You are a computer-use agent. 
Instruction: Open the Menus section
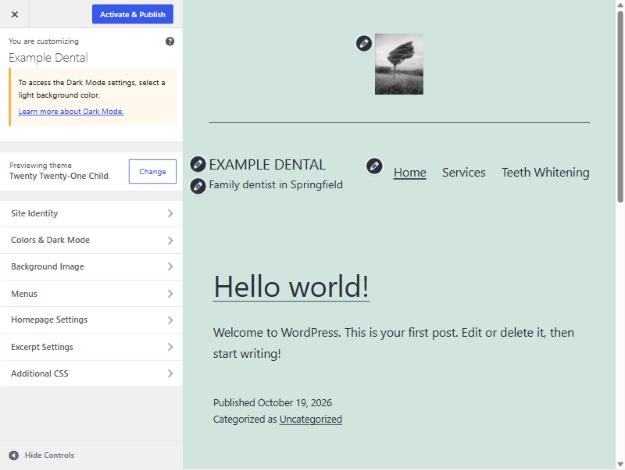point(91,294)
